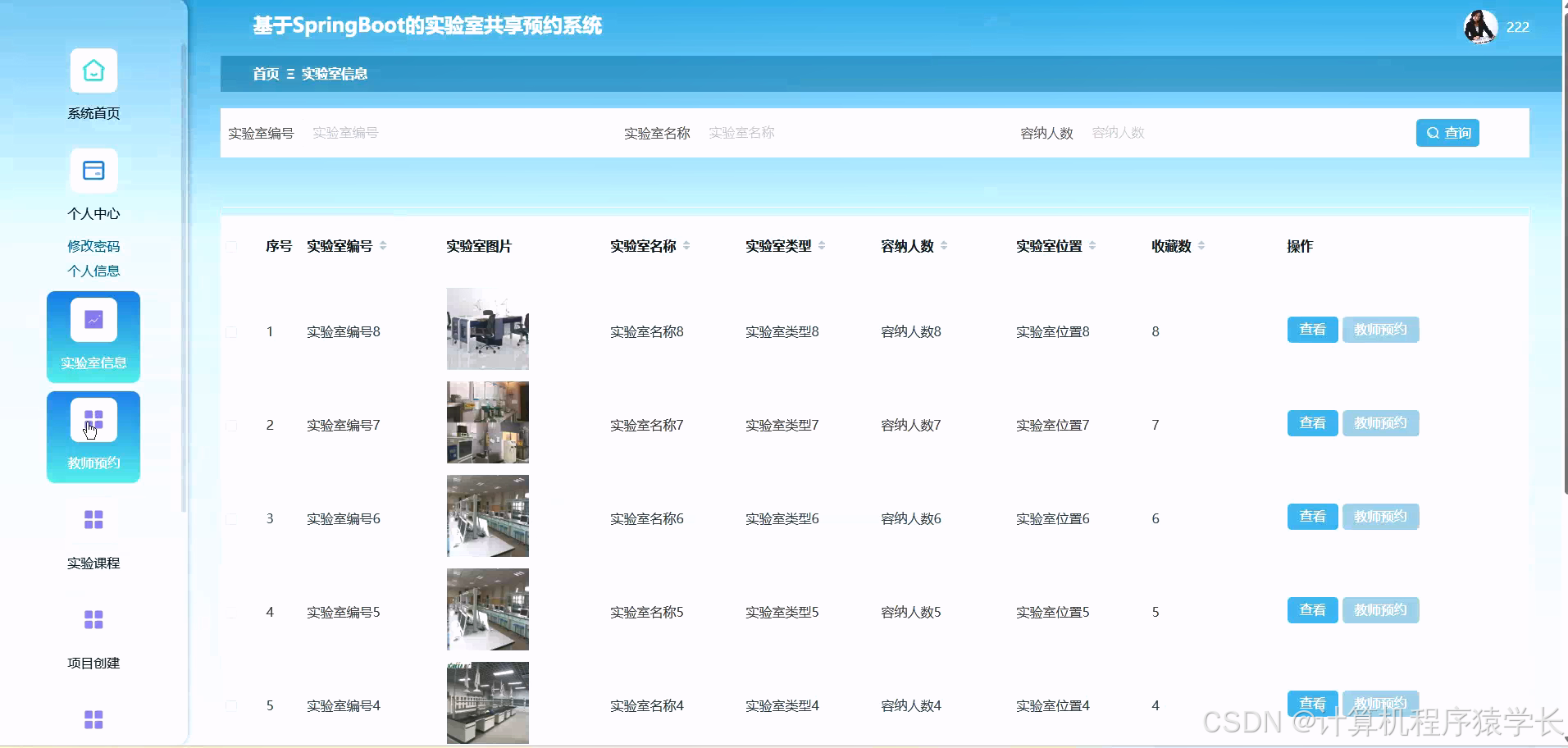Click the magnifier icon on 查询 button

[x=1433, y=132]
